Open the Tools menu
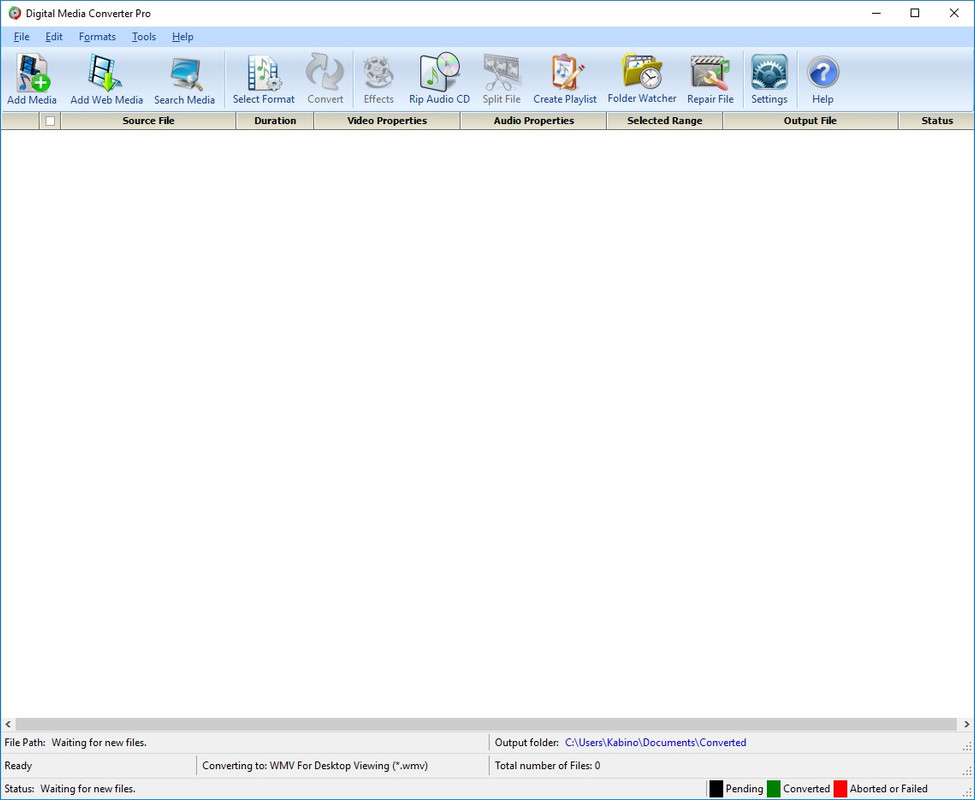Image resolution: width=975 pixels, height=800 pixels. pyautogui.click(x=144, y=37)
